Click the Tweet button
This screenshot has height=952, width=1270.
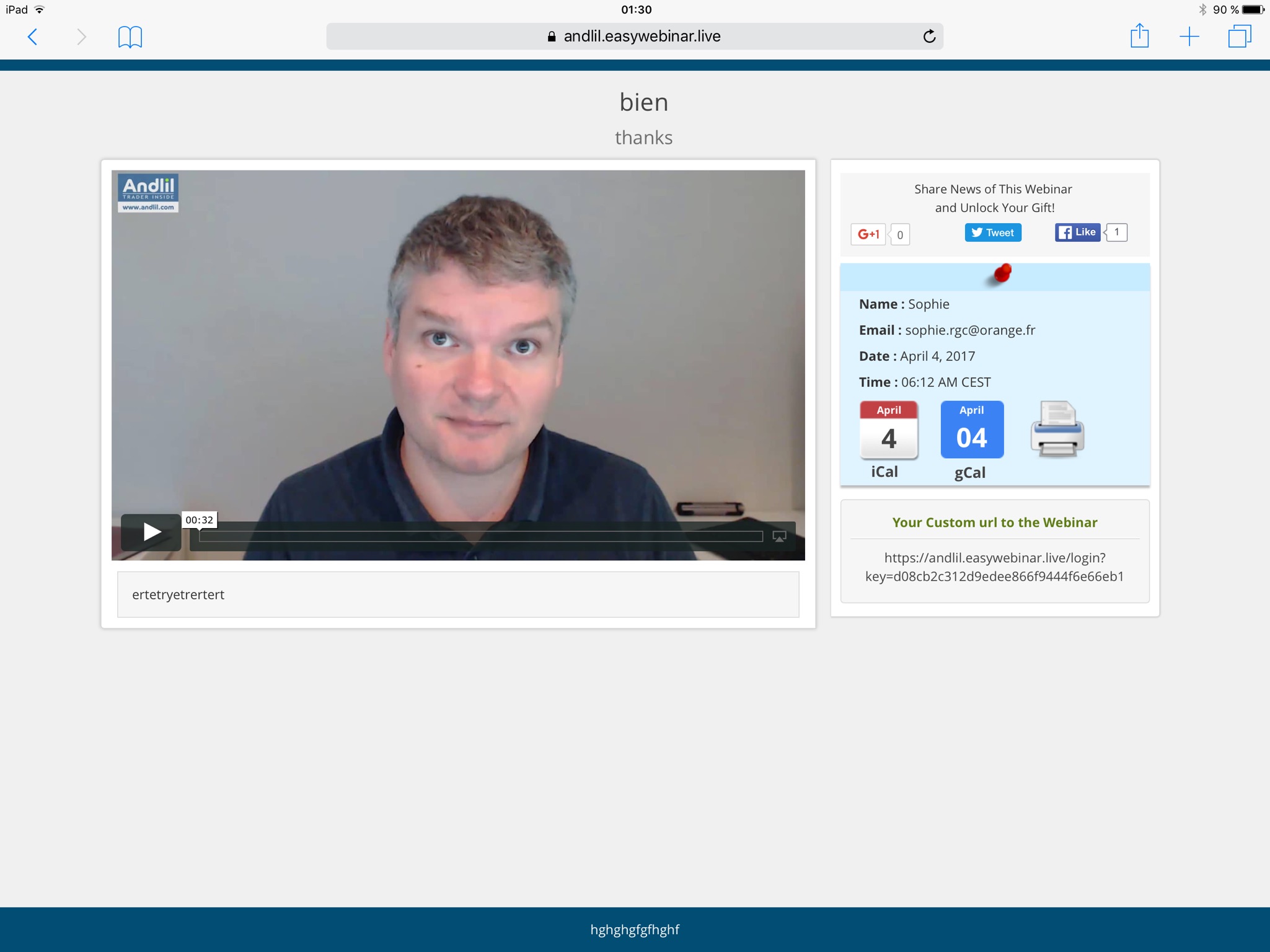[992, 232]
